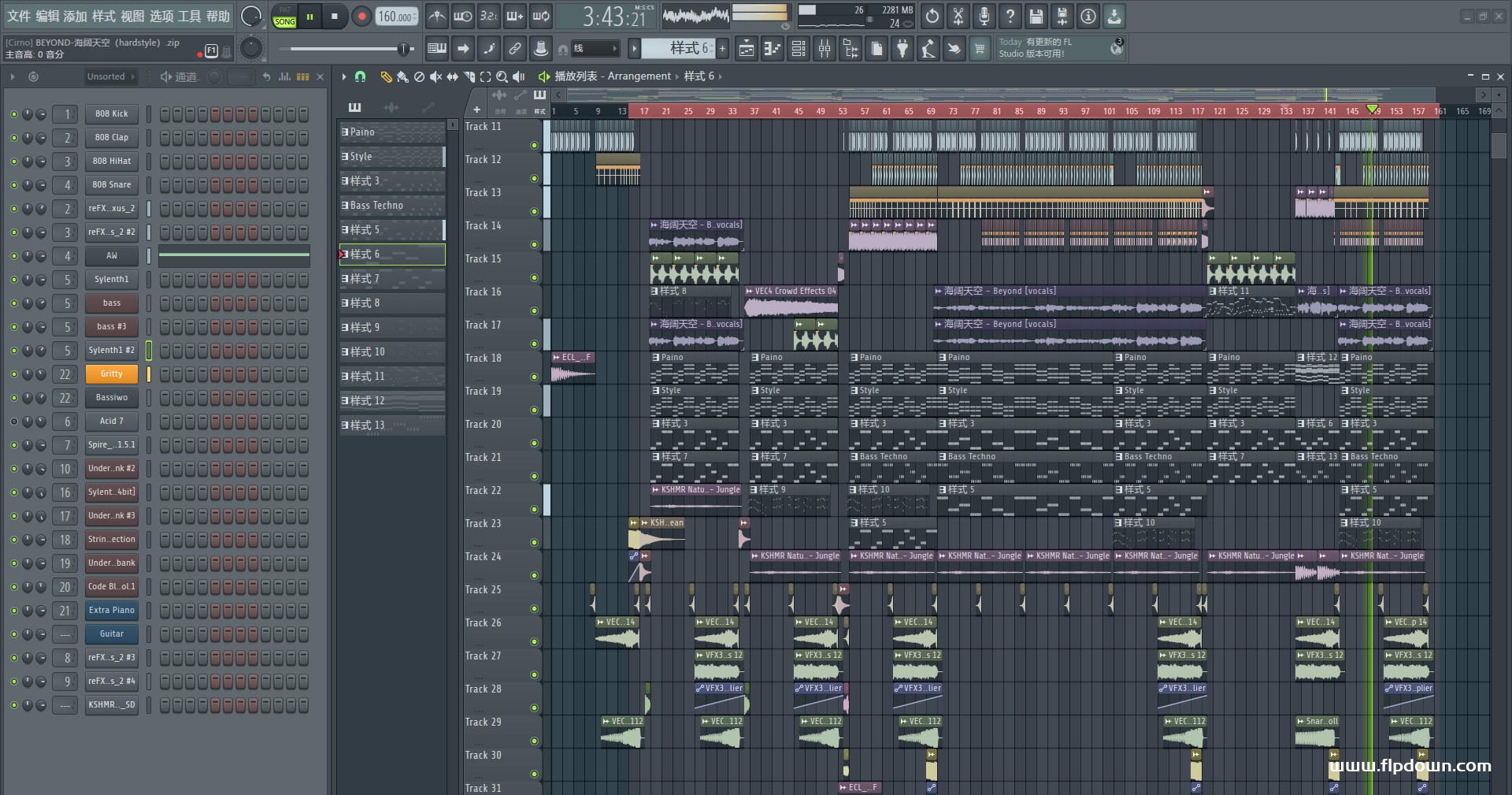Mute playlist Track 12
The image size is (1512, 795).
[534, 178]
